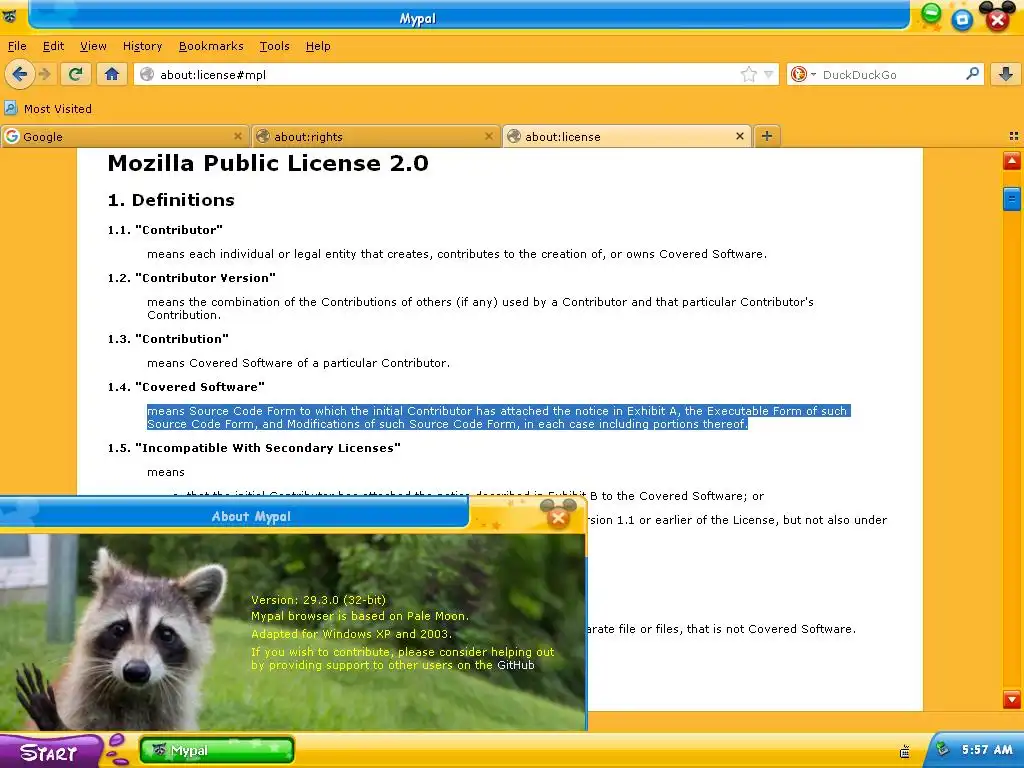
Task: Close the Google tab
Action: pos(238,136)
